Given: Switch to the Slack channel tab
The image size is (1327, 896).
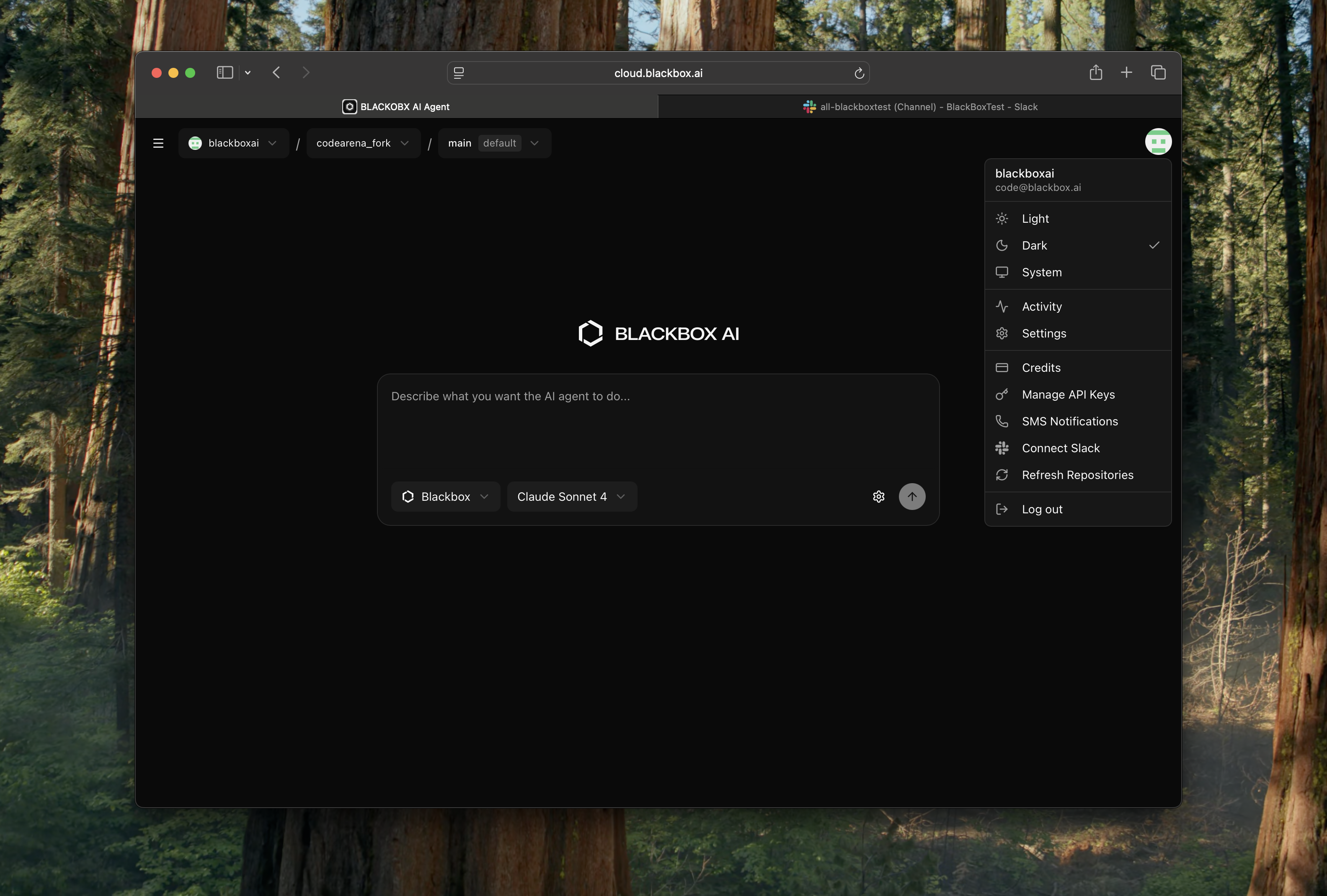Looking at the screenshot, I should click(919, 107).
